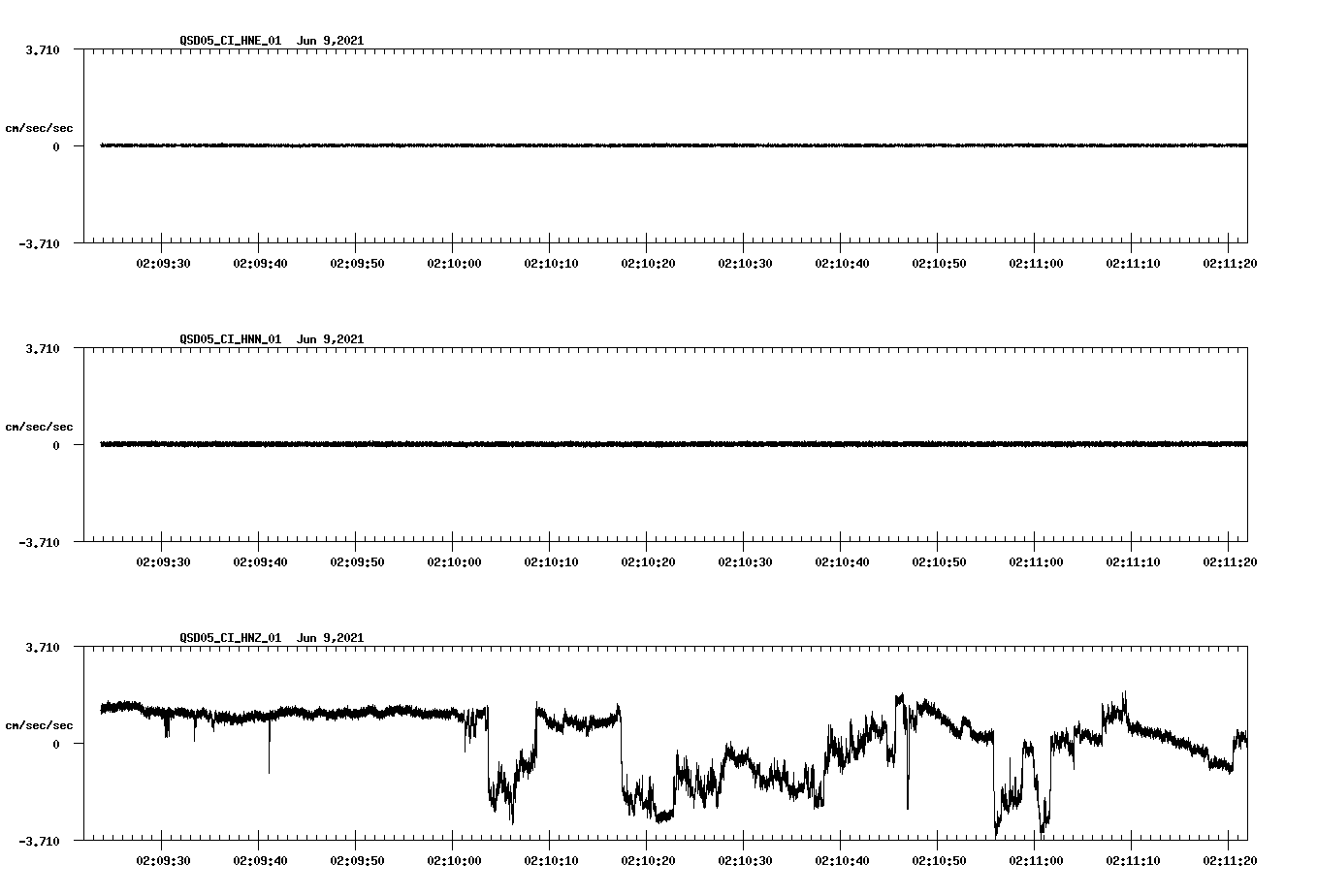Screen dimensions: 1317x896
Task: Select the 3.710 label on the HNZ plot
Action: (x=42, y=647)
